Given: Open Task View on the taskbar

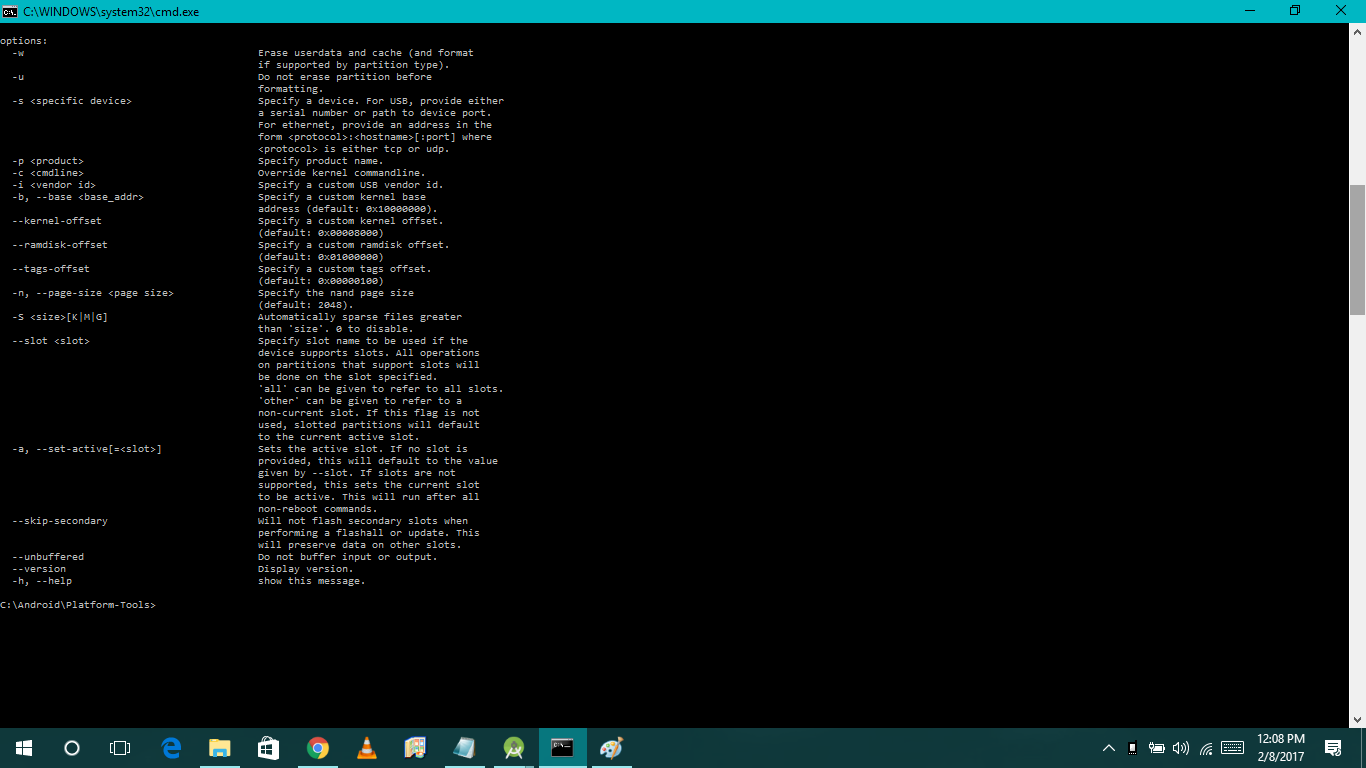Looking at the screenshot, I should coord(120,748).
